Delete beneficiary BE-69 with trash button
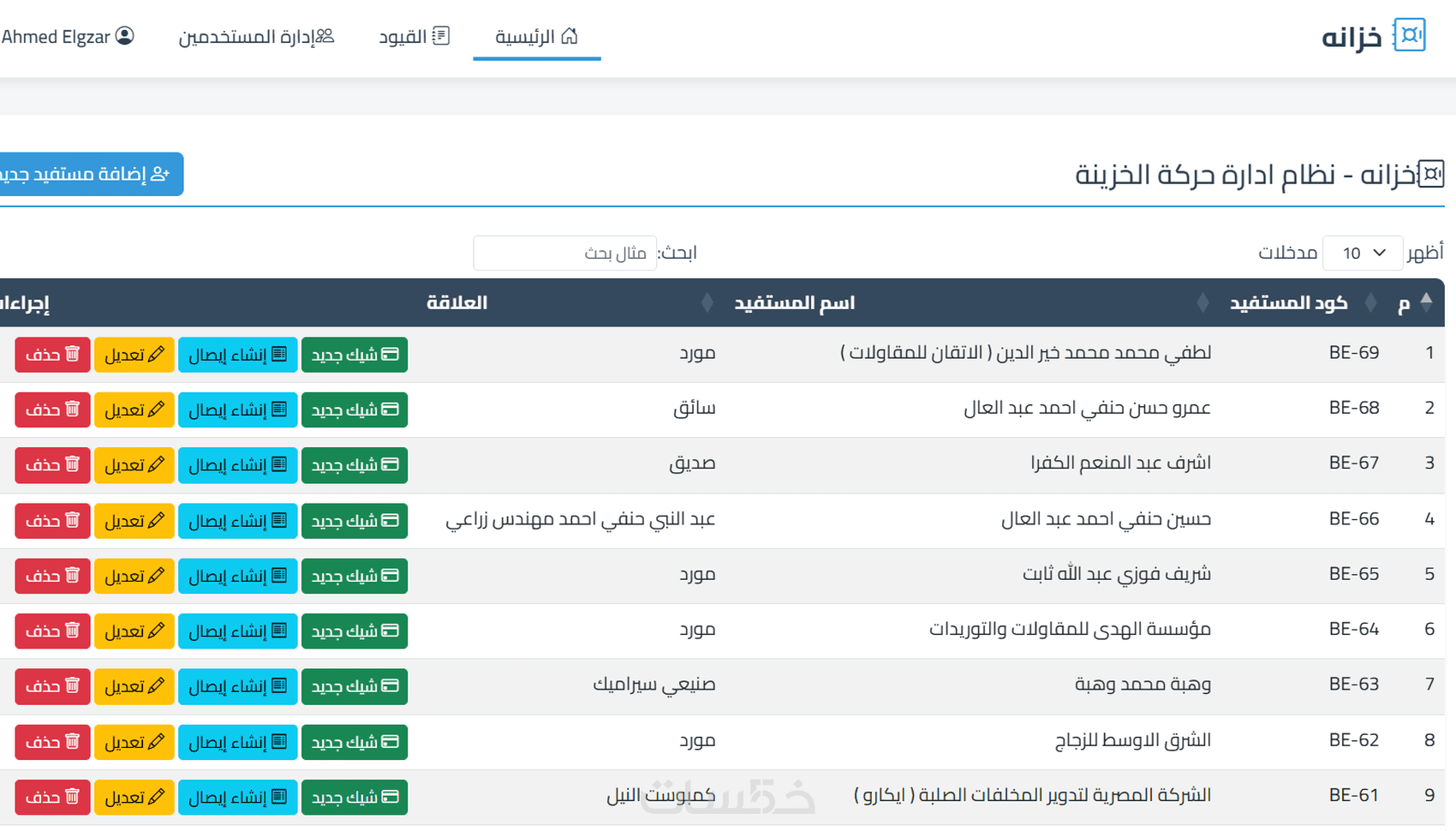This screenshot has width=1456, height=831. click(x=52, y=355)
